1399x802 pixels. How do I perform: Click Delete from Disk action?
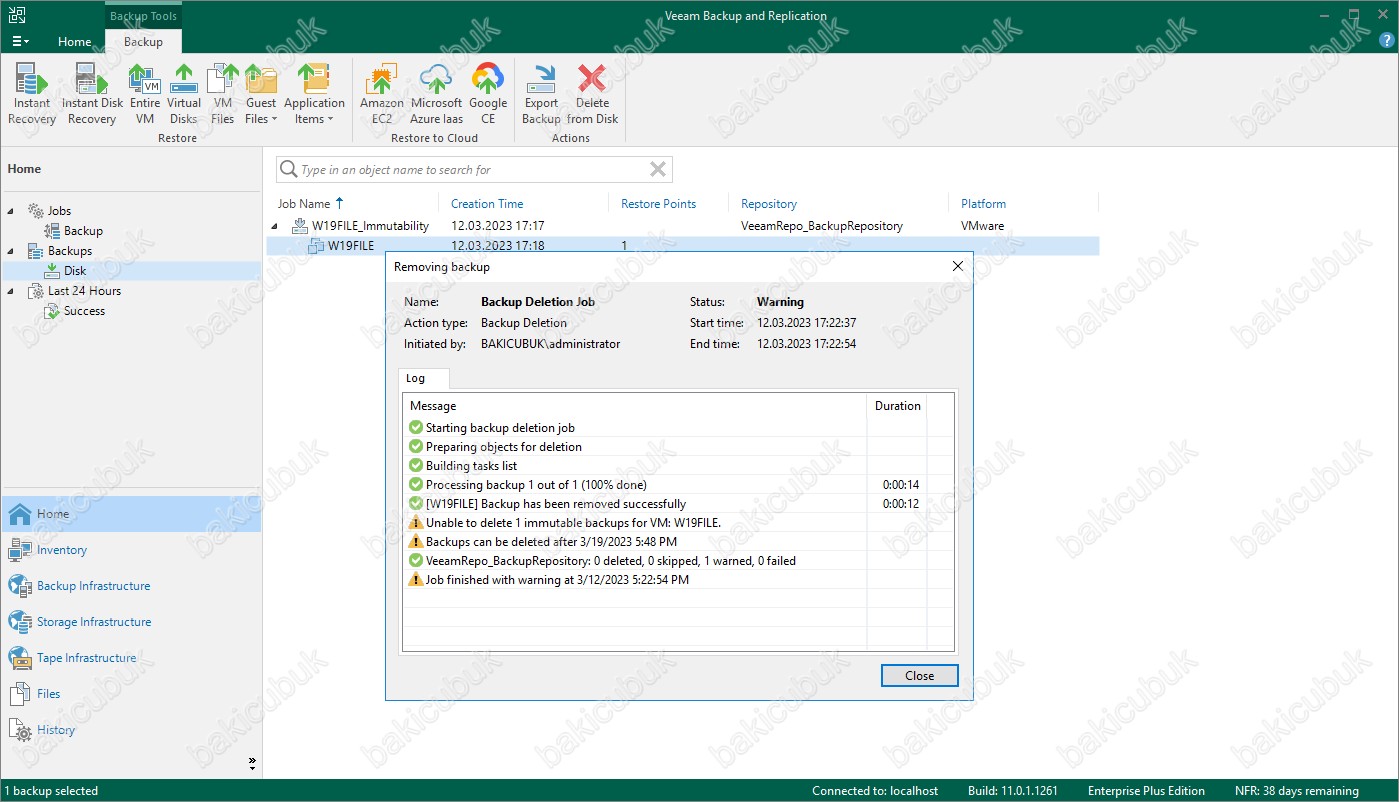click(x=592, y=94)
